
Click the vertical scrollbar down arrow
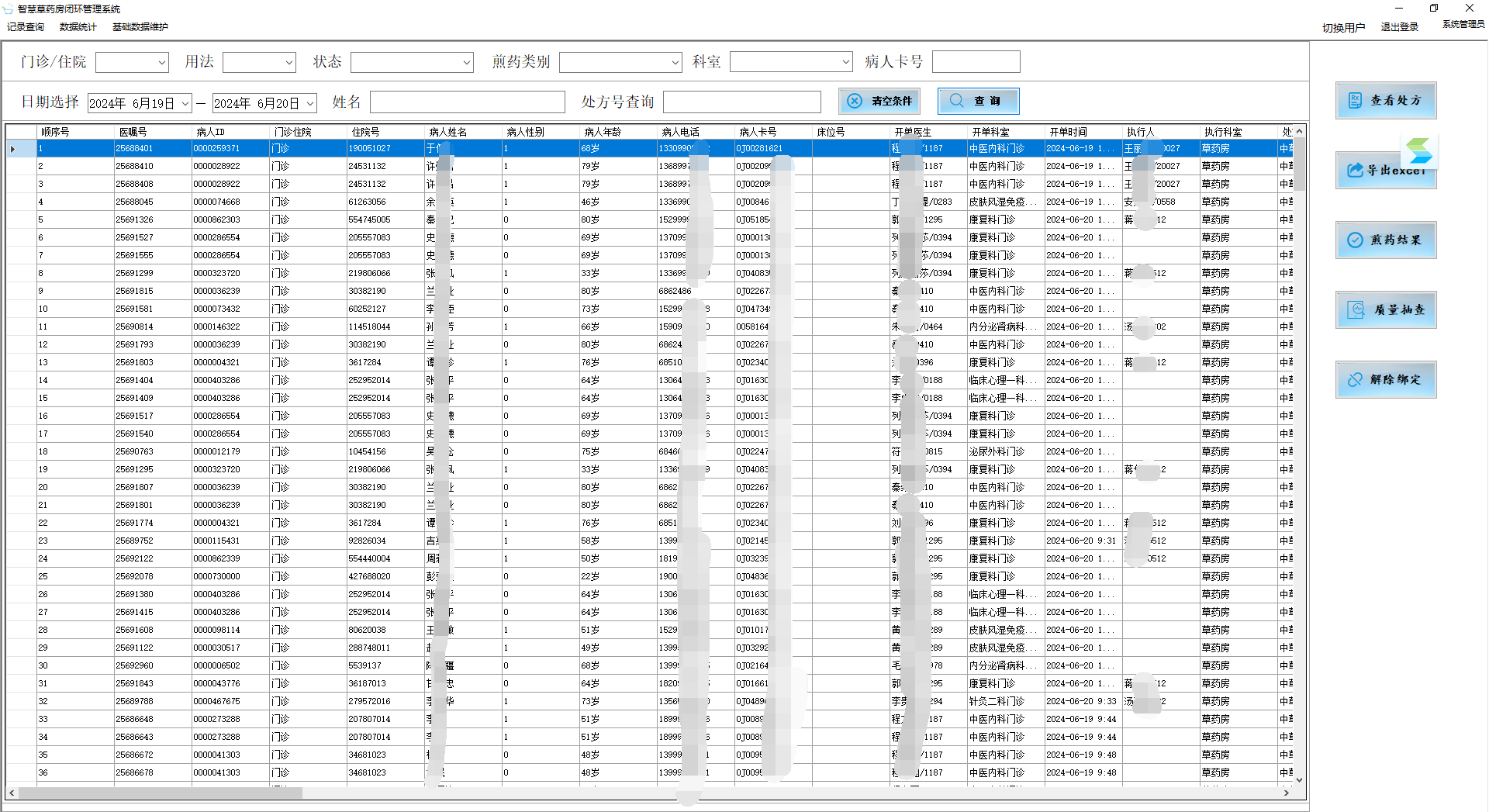point(1299,779)
